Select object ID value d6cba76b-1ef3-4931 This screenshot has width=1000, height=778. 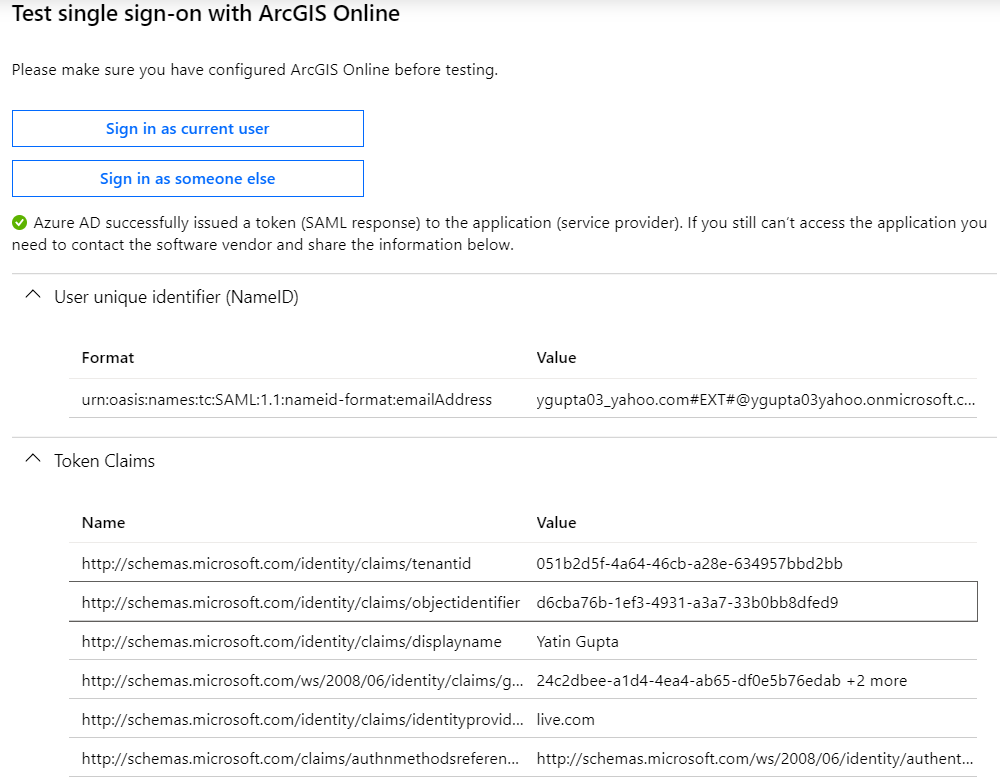click(688, 603)
